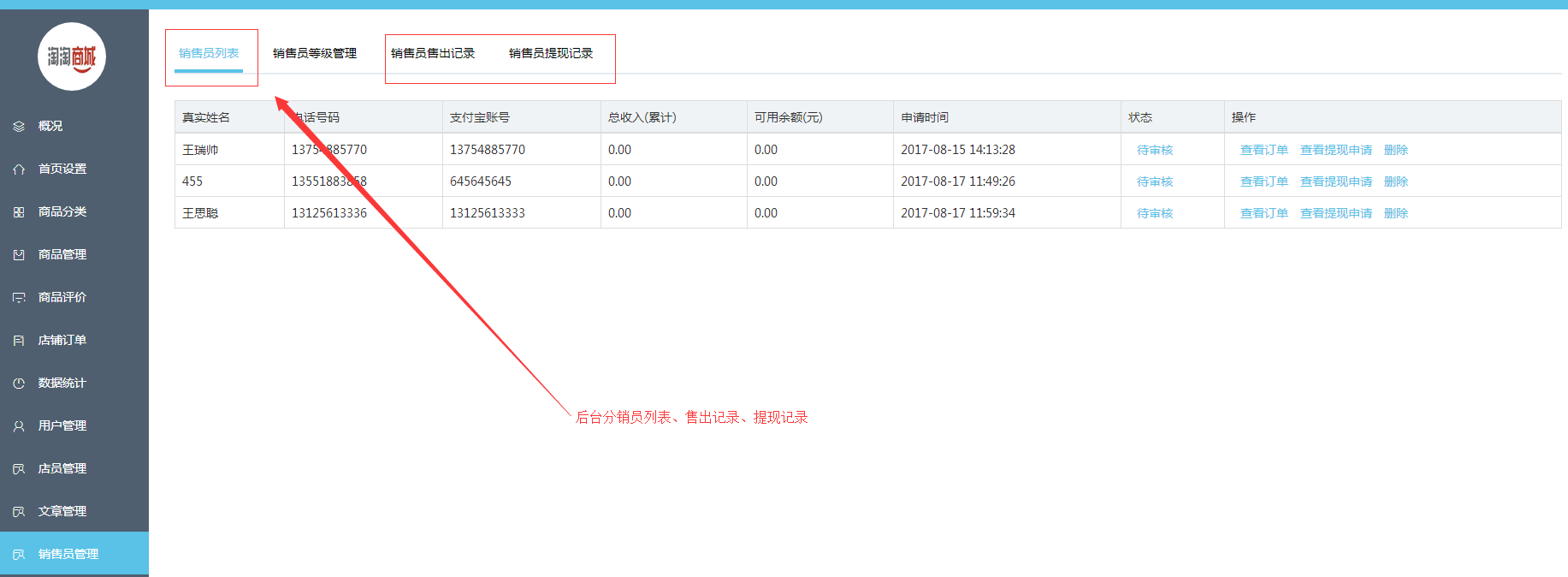Delete the 王瑞帅 salesperson row
The height and width of the screenshot is (577, 1568).
(x=1396, y=150)
